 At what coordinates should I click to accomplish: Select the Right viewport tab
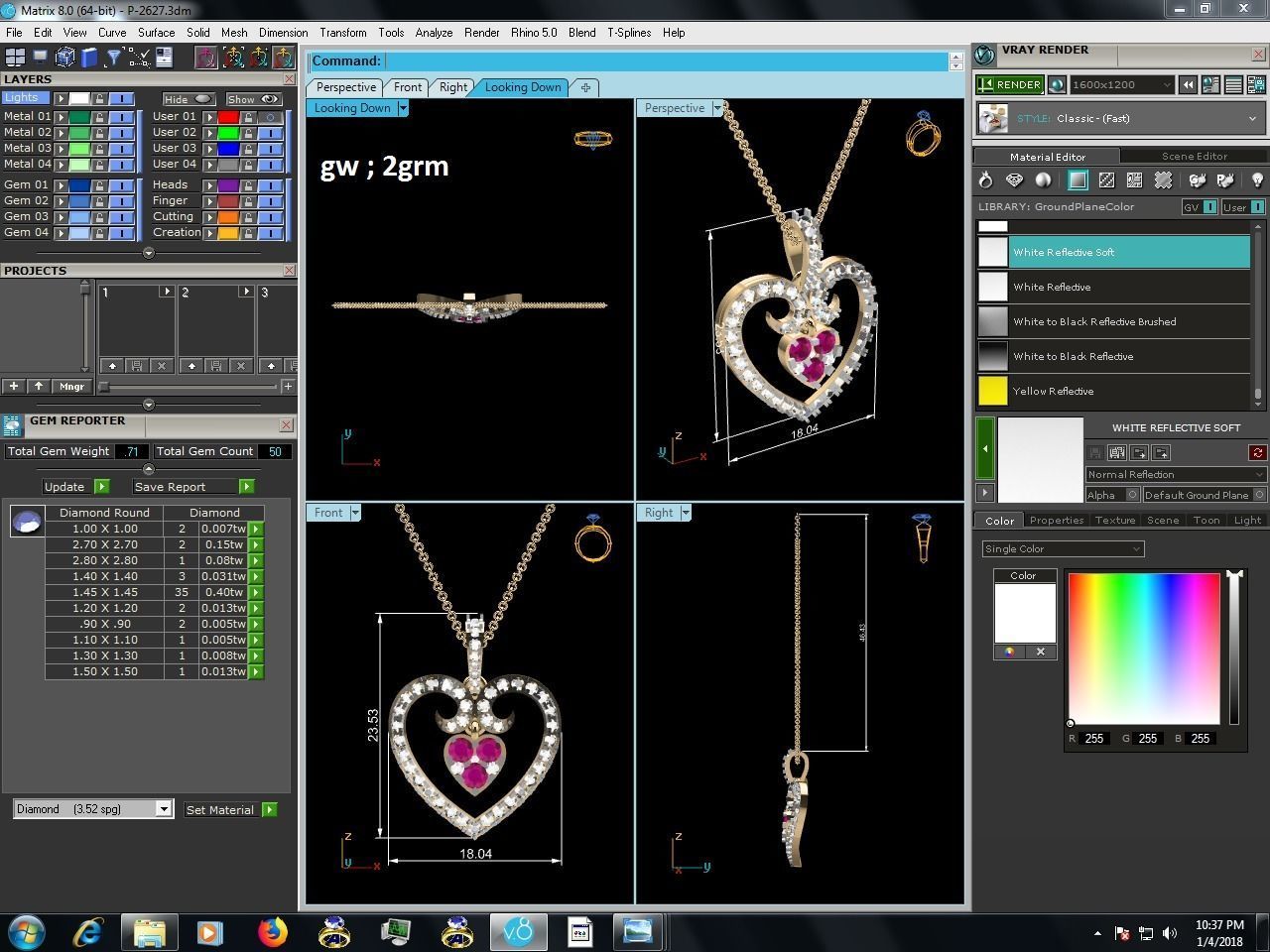453,87
